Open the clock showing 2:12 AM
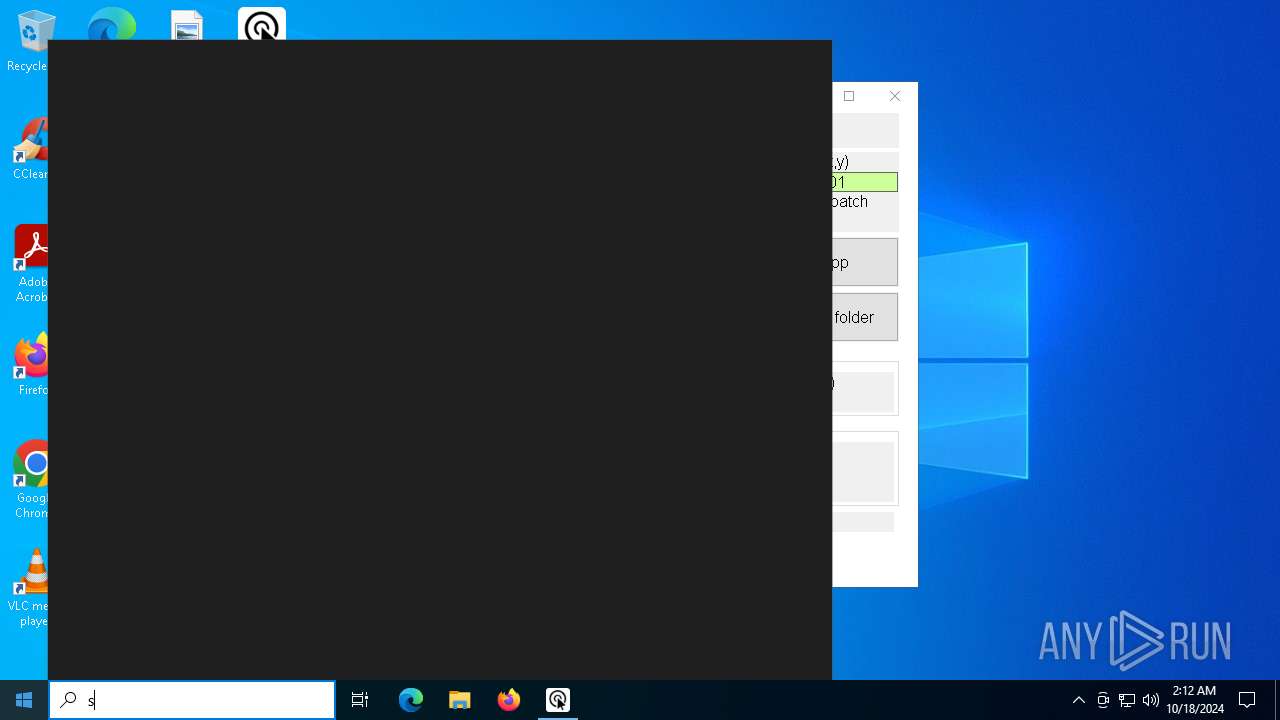The image size is (1280, 720). [1194, 700]
